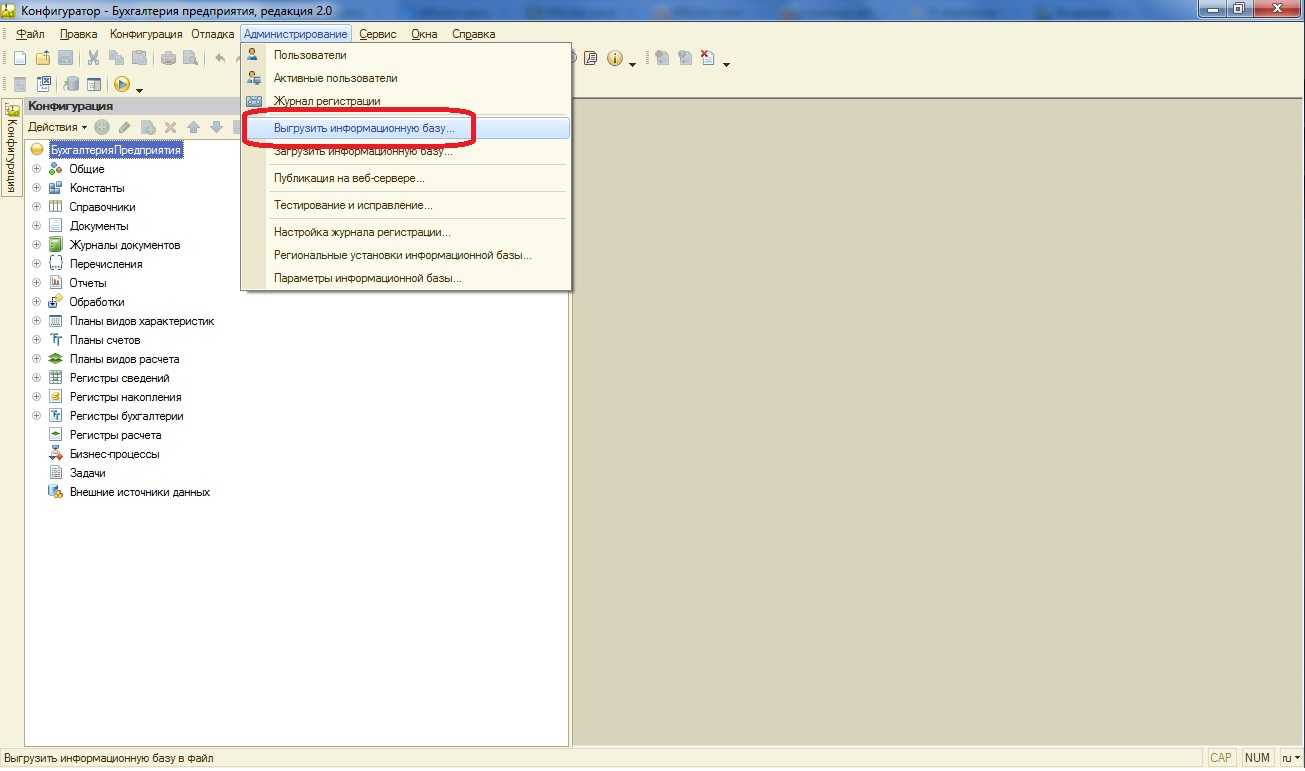Choose Публикация на веб-сервере menu entry
The image size is (1305, 771).
406,178
